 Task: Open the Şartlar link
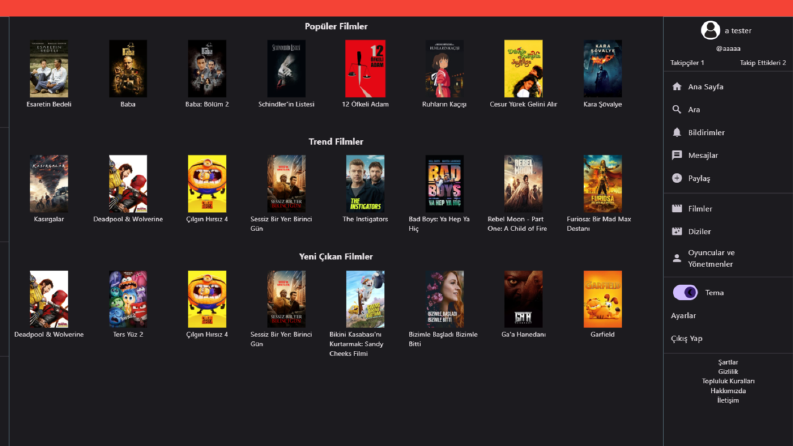coord(728,362)
